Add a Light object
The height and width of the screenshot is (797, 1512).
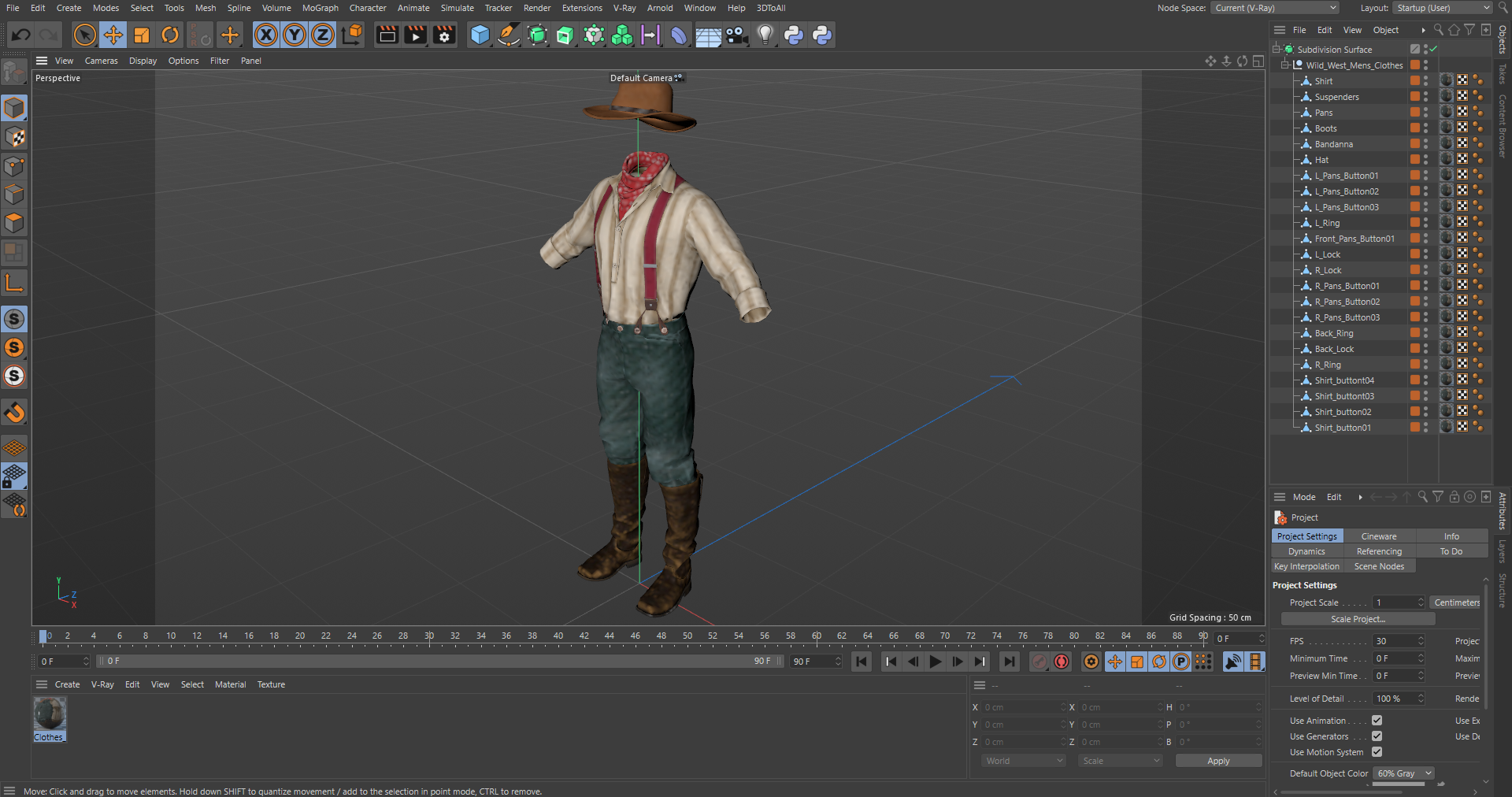click(765, 35)
